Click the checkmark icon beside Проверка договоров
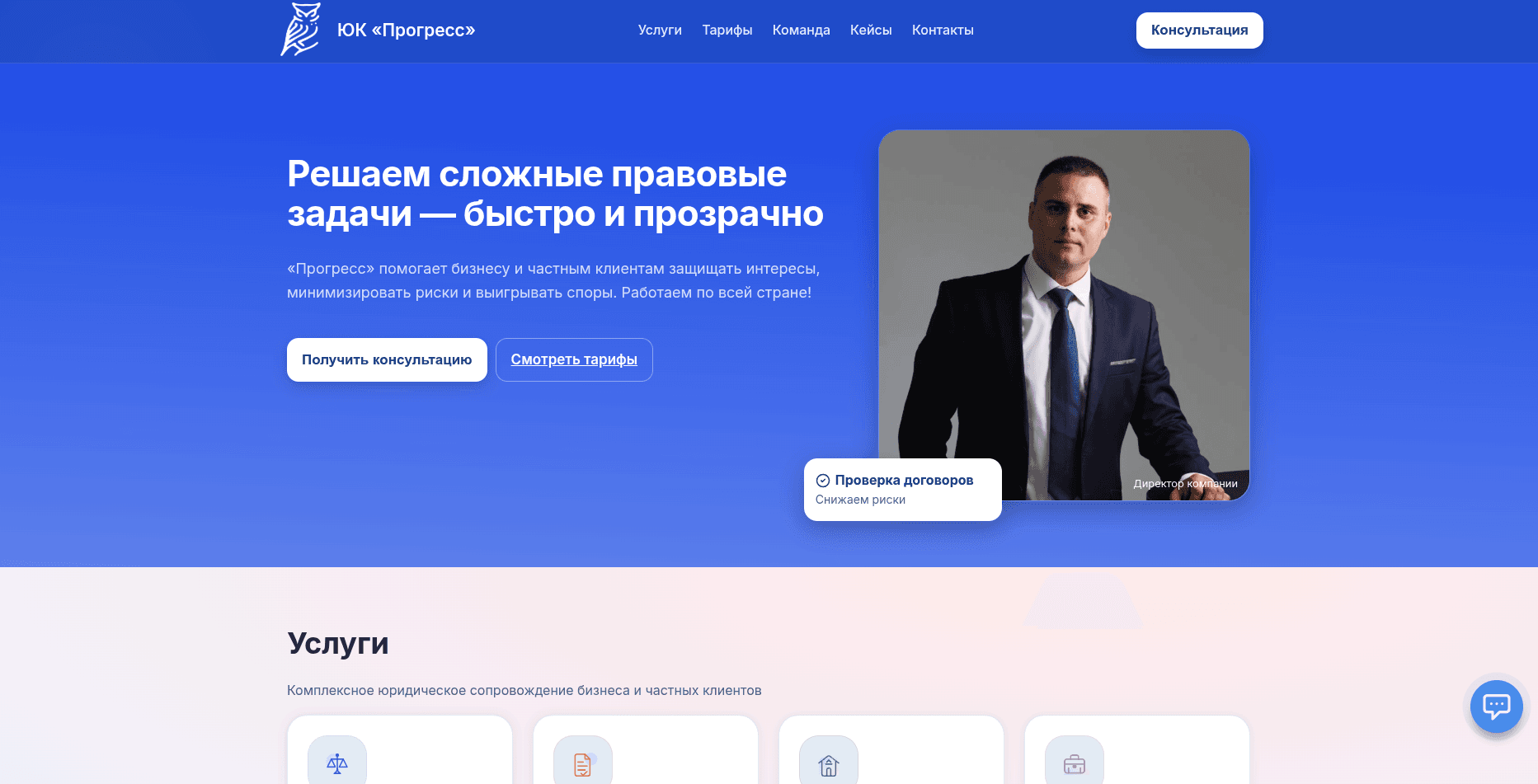Viewport: 1538px width, 784px height. click(x=823, y=481)
